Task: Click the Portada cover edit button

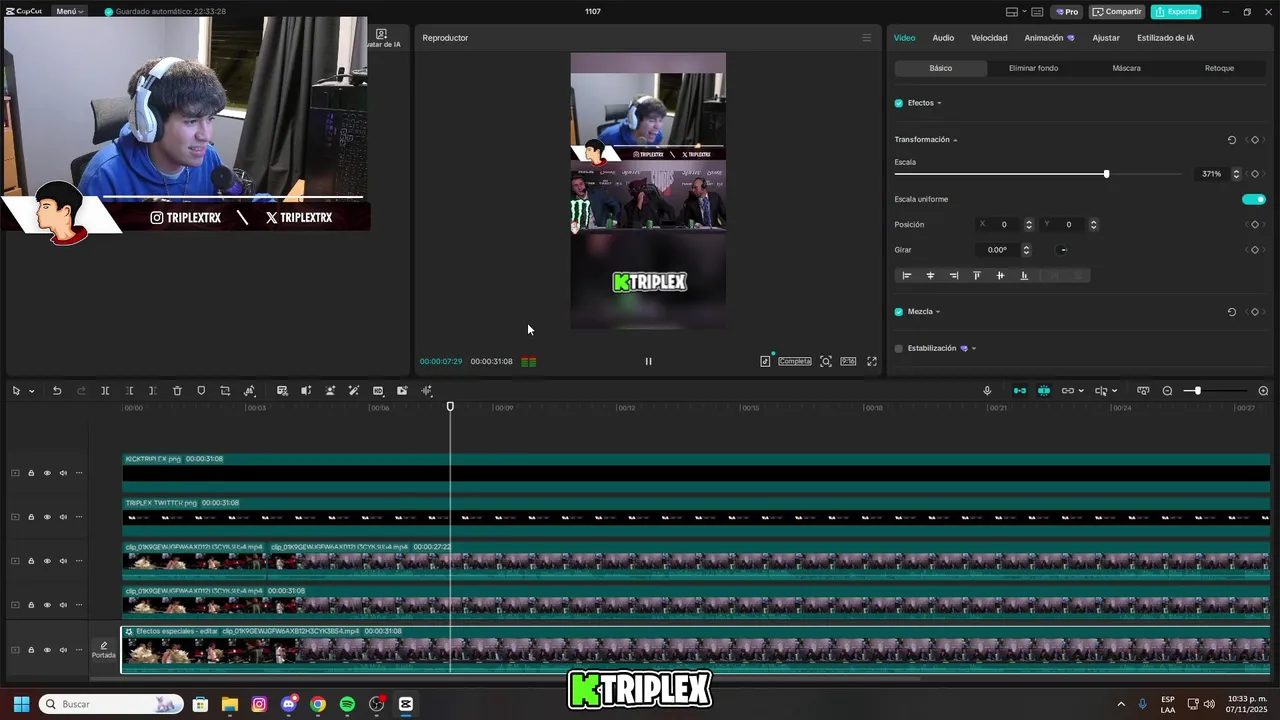Action: pos(103,650)
